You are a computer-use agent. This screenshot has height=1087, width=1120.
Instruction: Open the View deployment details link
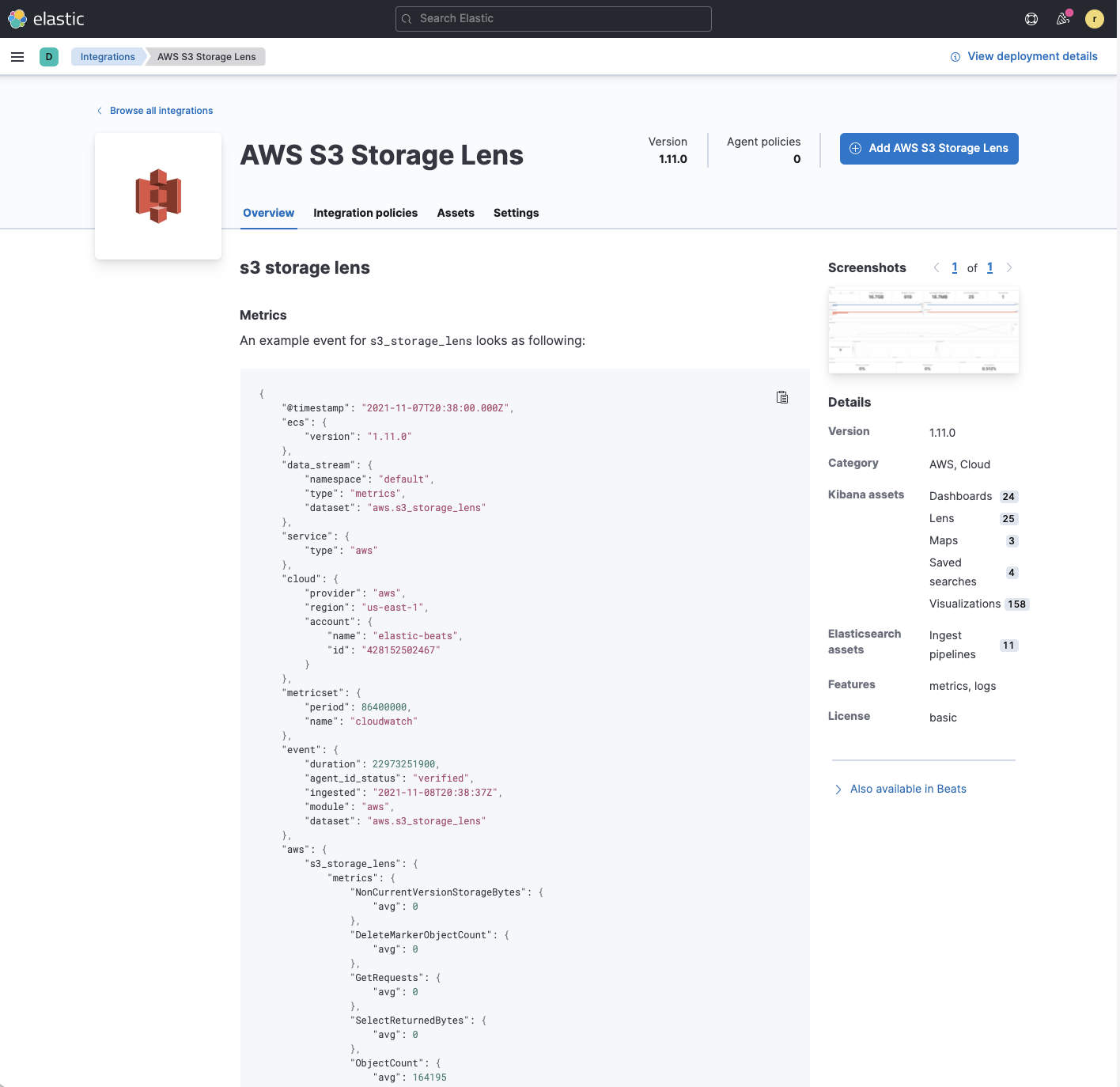pos(1033,56)
